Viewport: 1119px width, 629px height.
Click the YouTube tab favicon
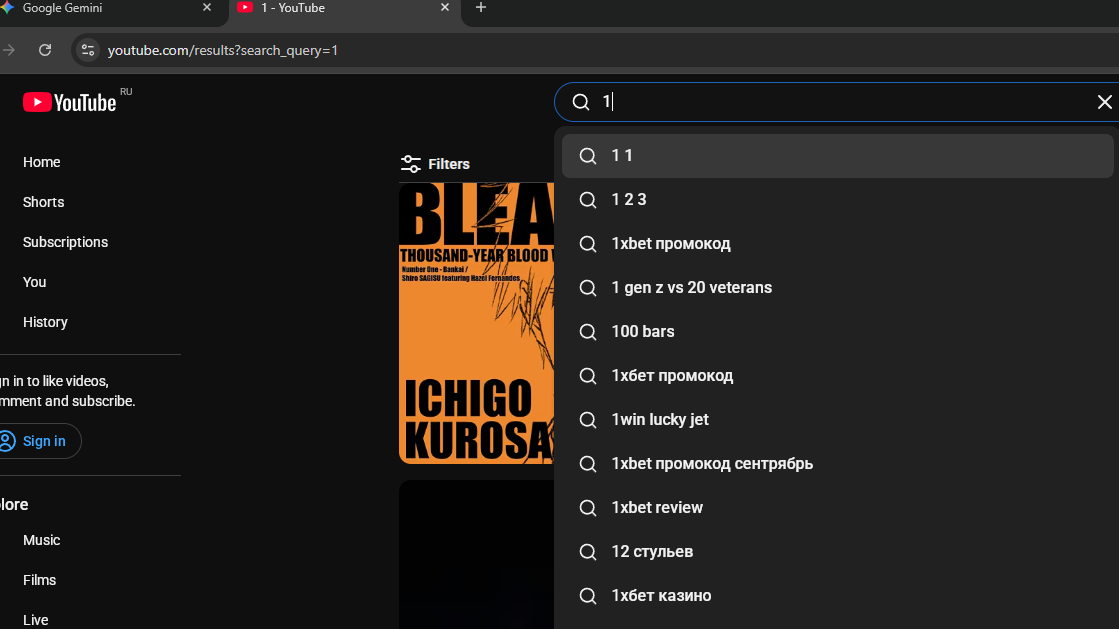click(x=245, y=8)
